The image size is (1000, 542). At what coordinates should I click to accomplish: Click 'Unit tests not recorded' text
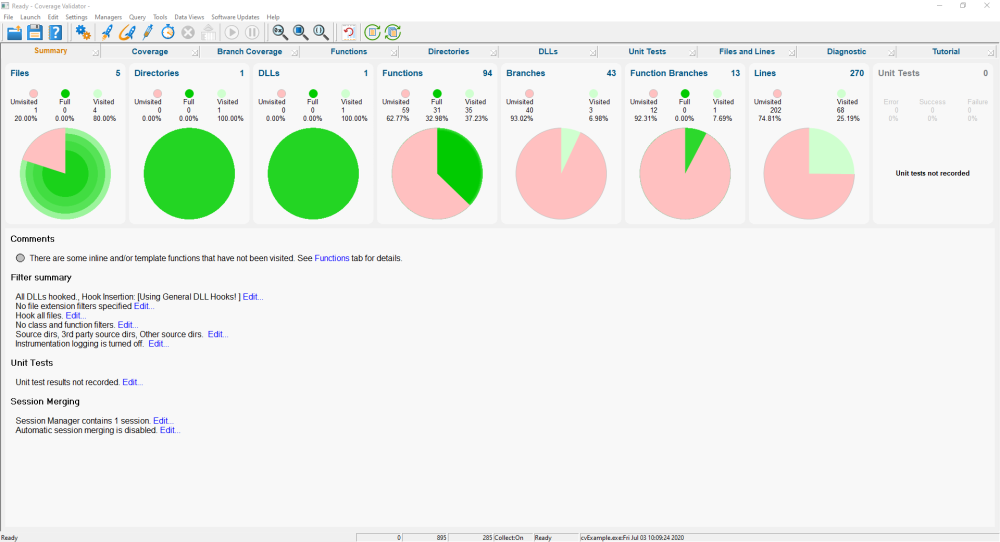point(932,173)
